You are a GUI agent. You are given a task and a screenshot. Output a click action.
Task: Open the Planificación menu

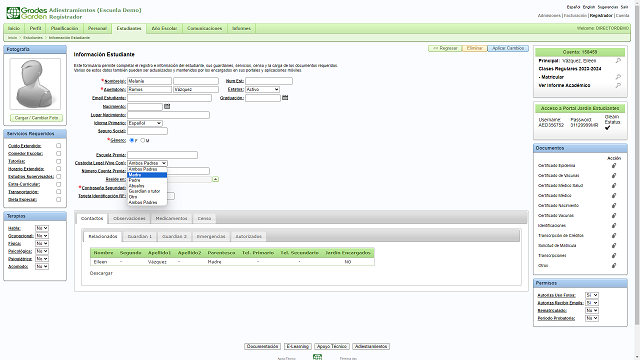64,28
